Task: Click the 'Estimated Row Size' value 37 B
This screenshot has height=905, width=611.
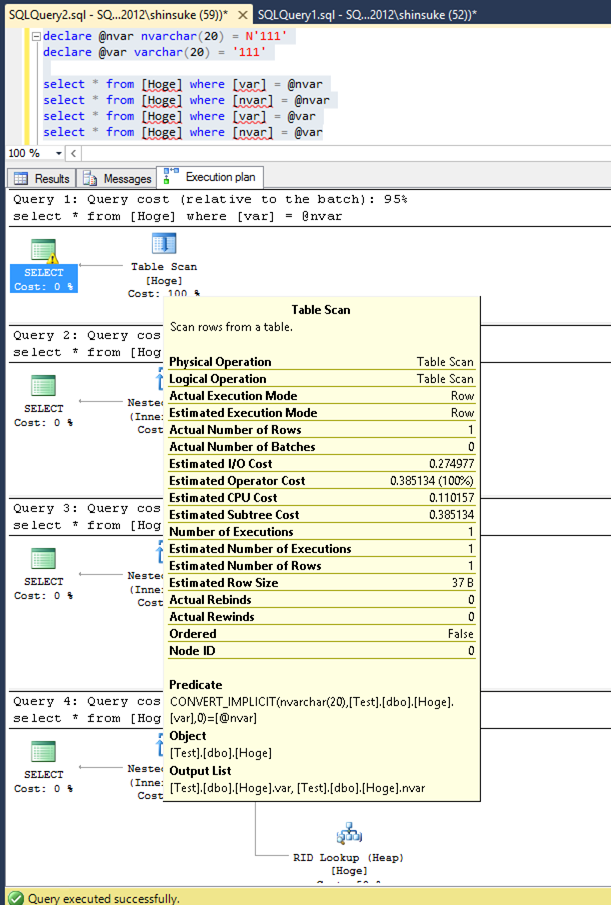Action: pyautogui.click(x=463, y=582)
